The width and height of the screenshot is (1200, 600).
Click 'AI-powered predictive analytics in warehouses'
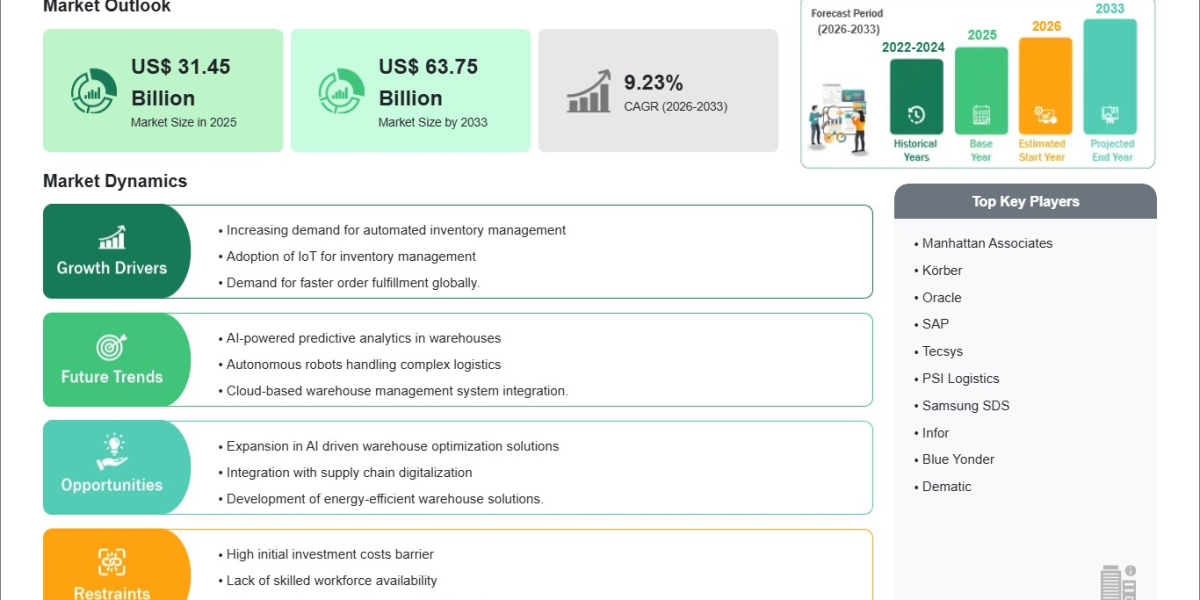click(x=364, y=338)
